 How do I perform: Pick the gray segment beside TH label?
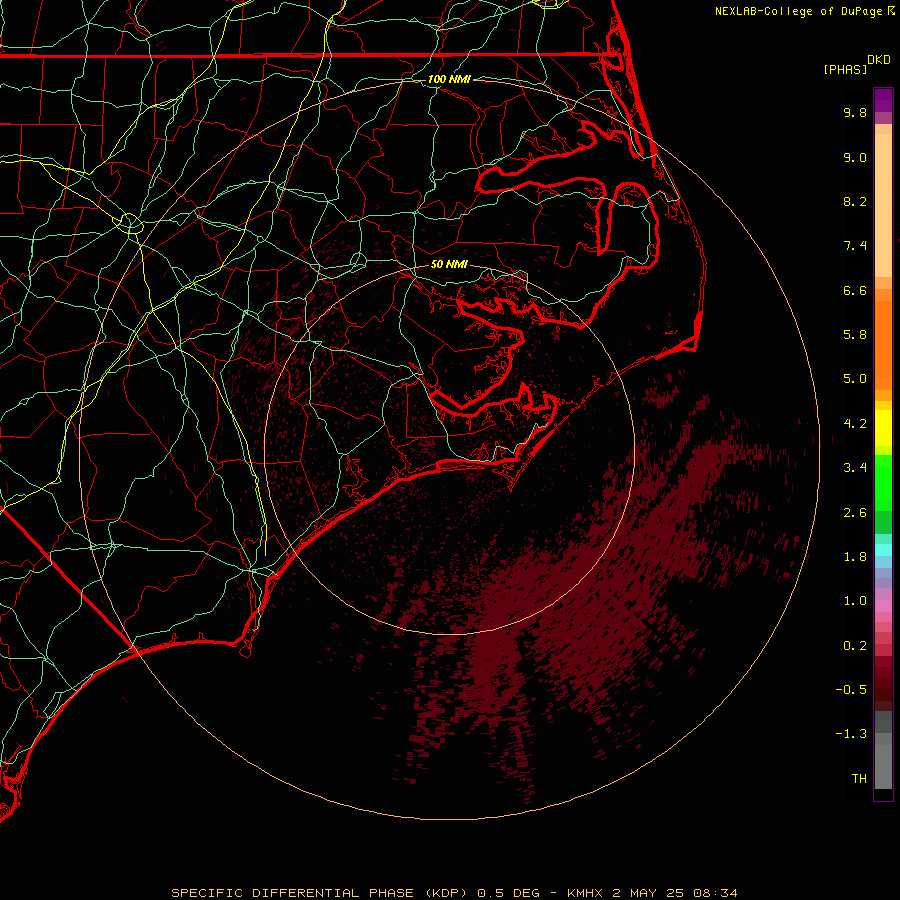(x=883, y=767)
